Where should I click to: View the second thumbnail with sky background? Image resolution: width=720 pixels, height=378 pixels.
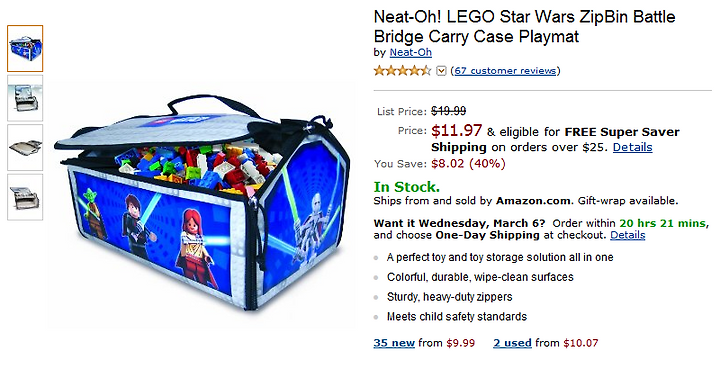coord(25,98)
